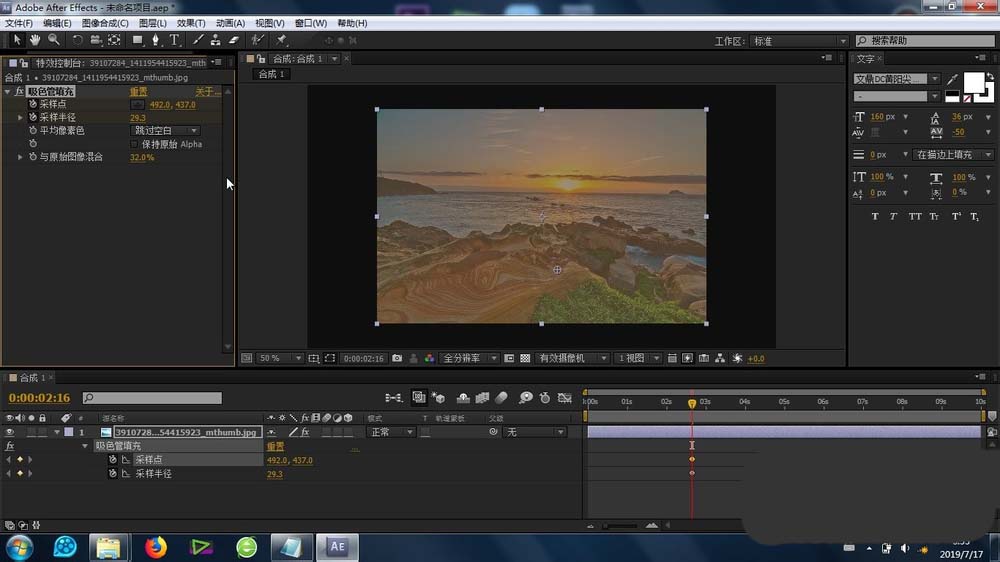Image resolution: width=1000 pixels, height=562 pixels.
Task: Expand the 与原始图像混合 property
Action: point(20,157)
